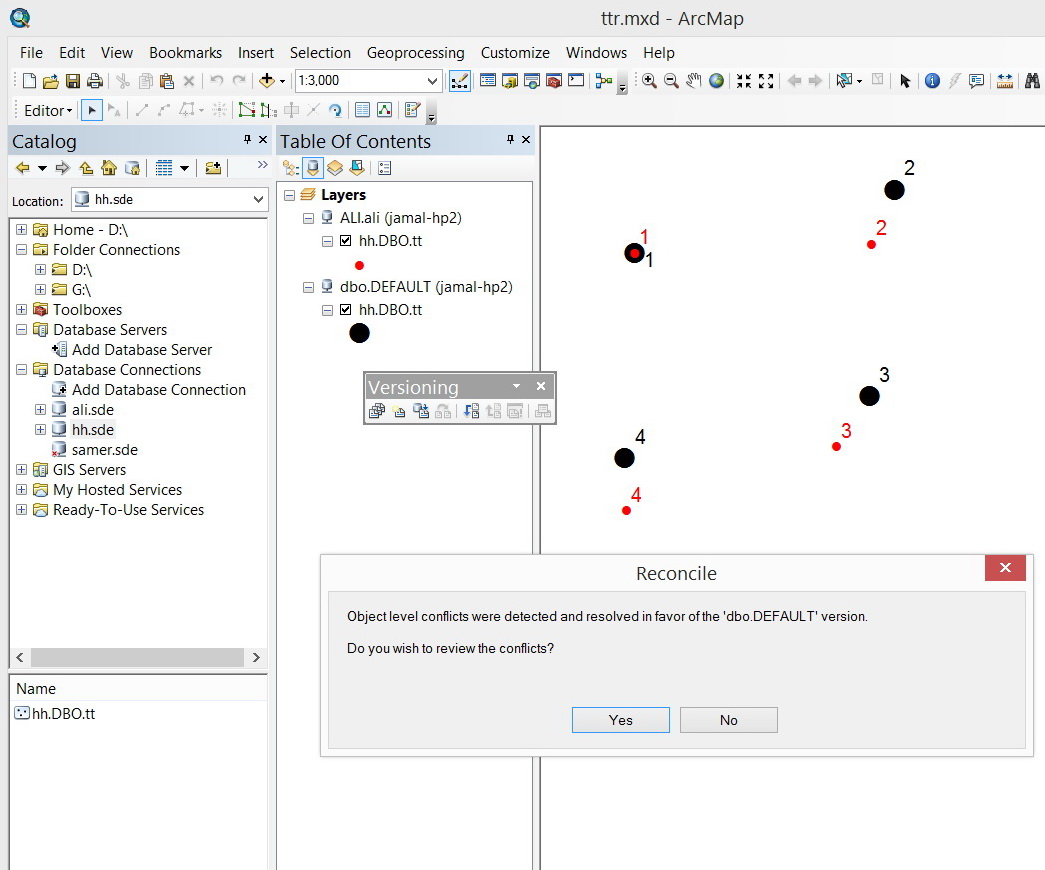Click List By Drawing Order icon
Viewport: 1045px width, 870px height.
290,168
